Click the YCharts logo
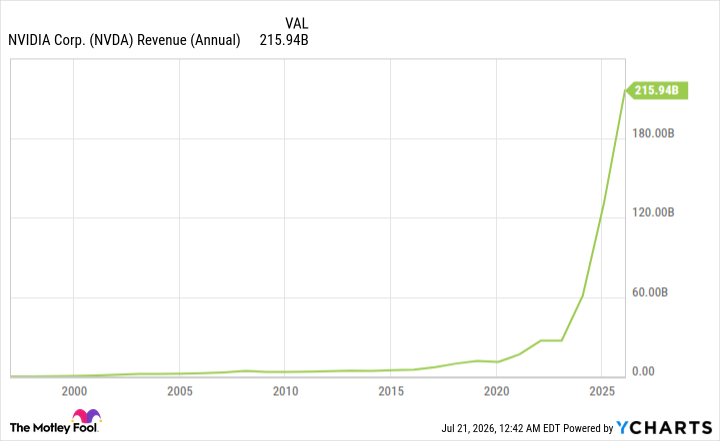720x441 pixels. tap(664, 428)
